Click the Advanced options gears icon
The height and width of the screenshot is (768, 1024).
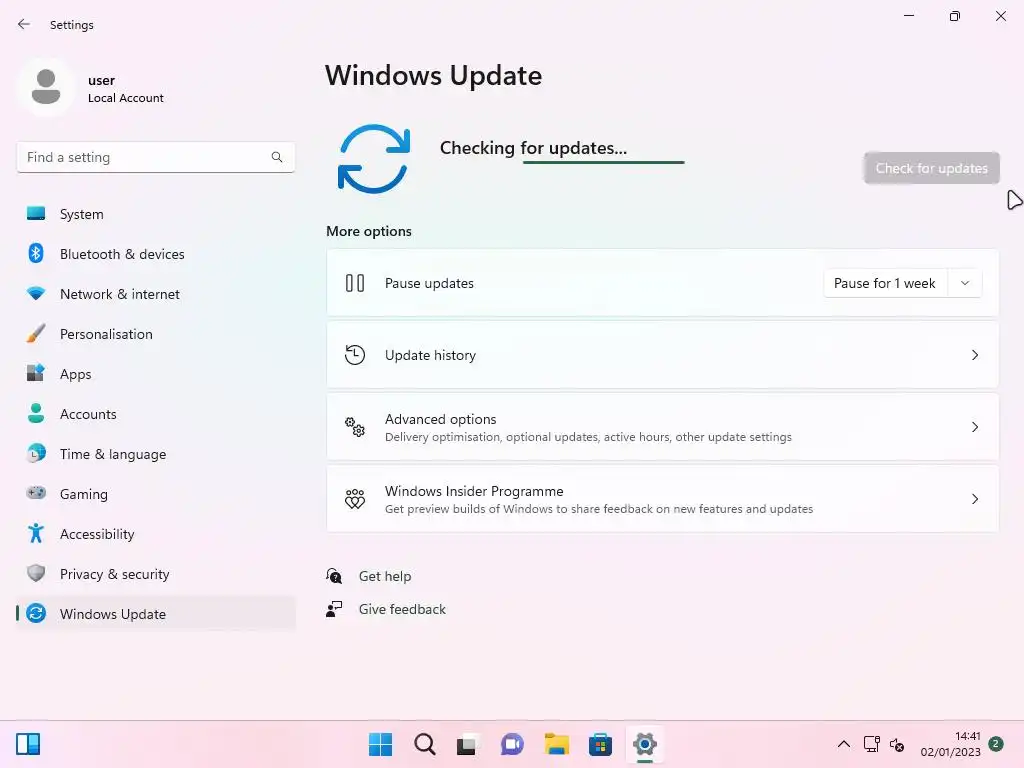pyautogui.click(x=355, y=427)
